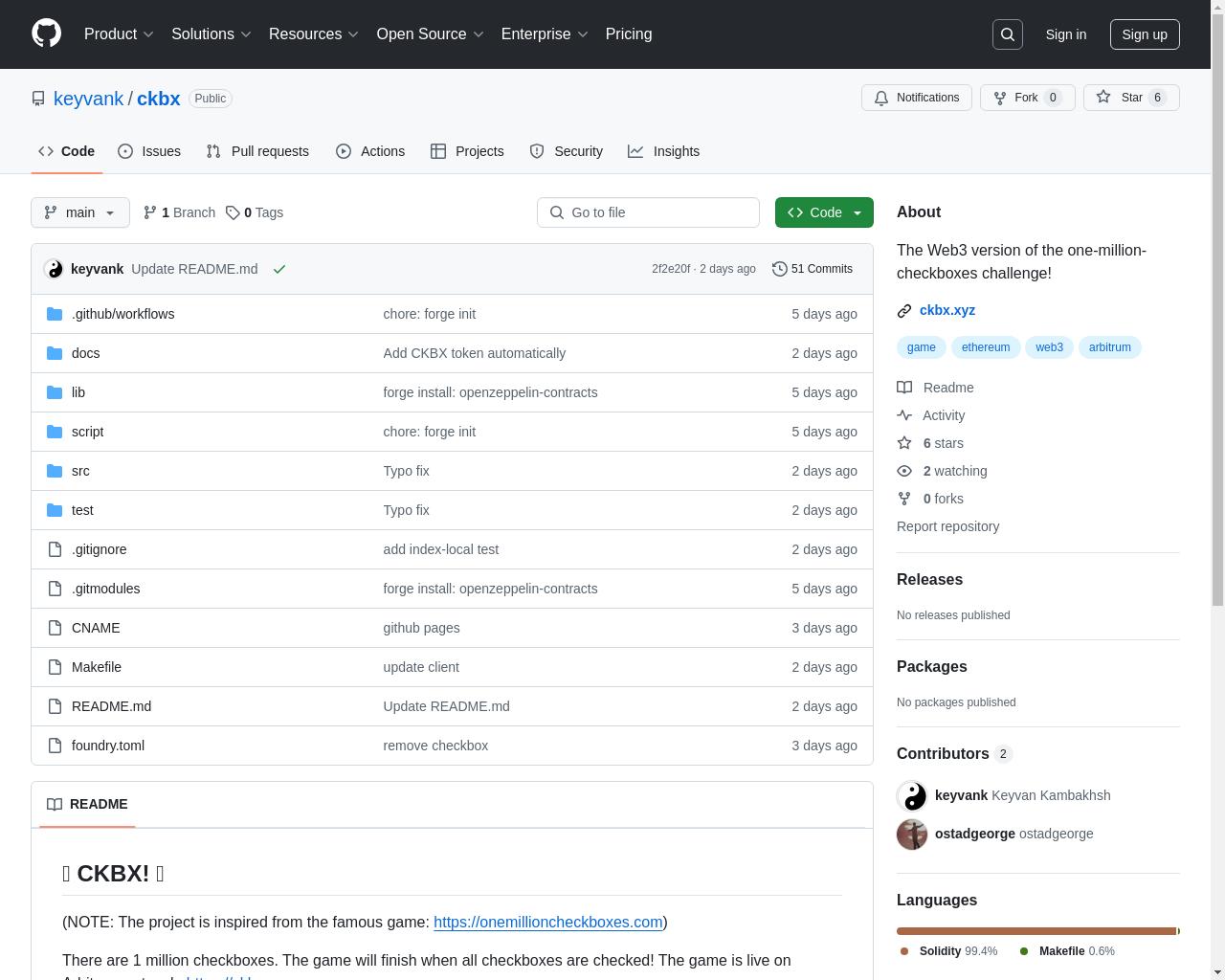
Task: Click the src folder icon
Action: click(x=55, y=471)
